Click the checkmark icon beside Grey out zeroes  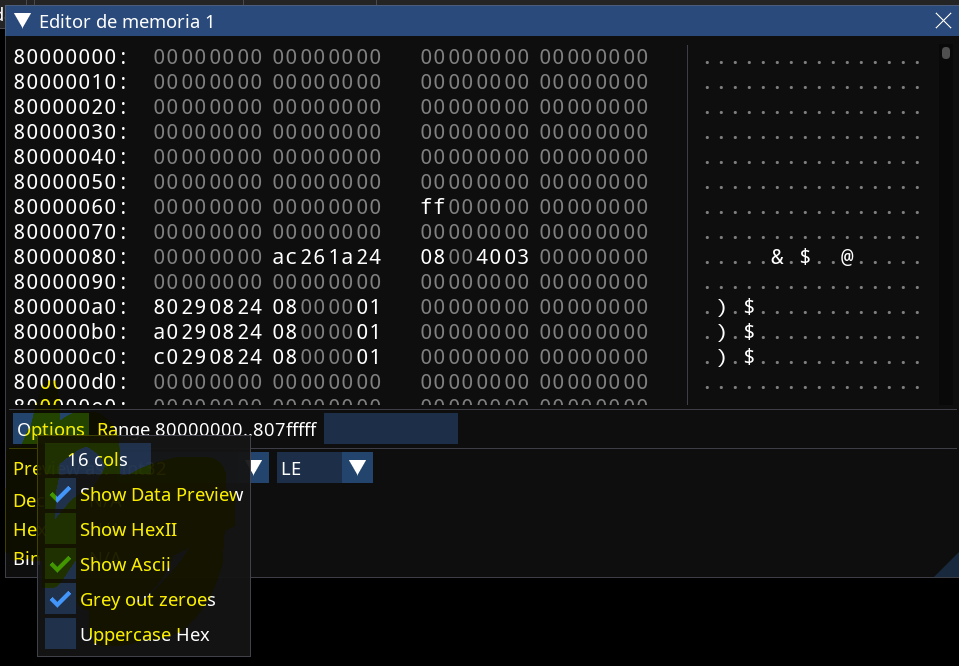point(59,599)
